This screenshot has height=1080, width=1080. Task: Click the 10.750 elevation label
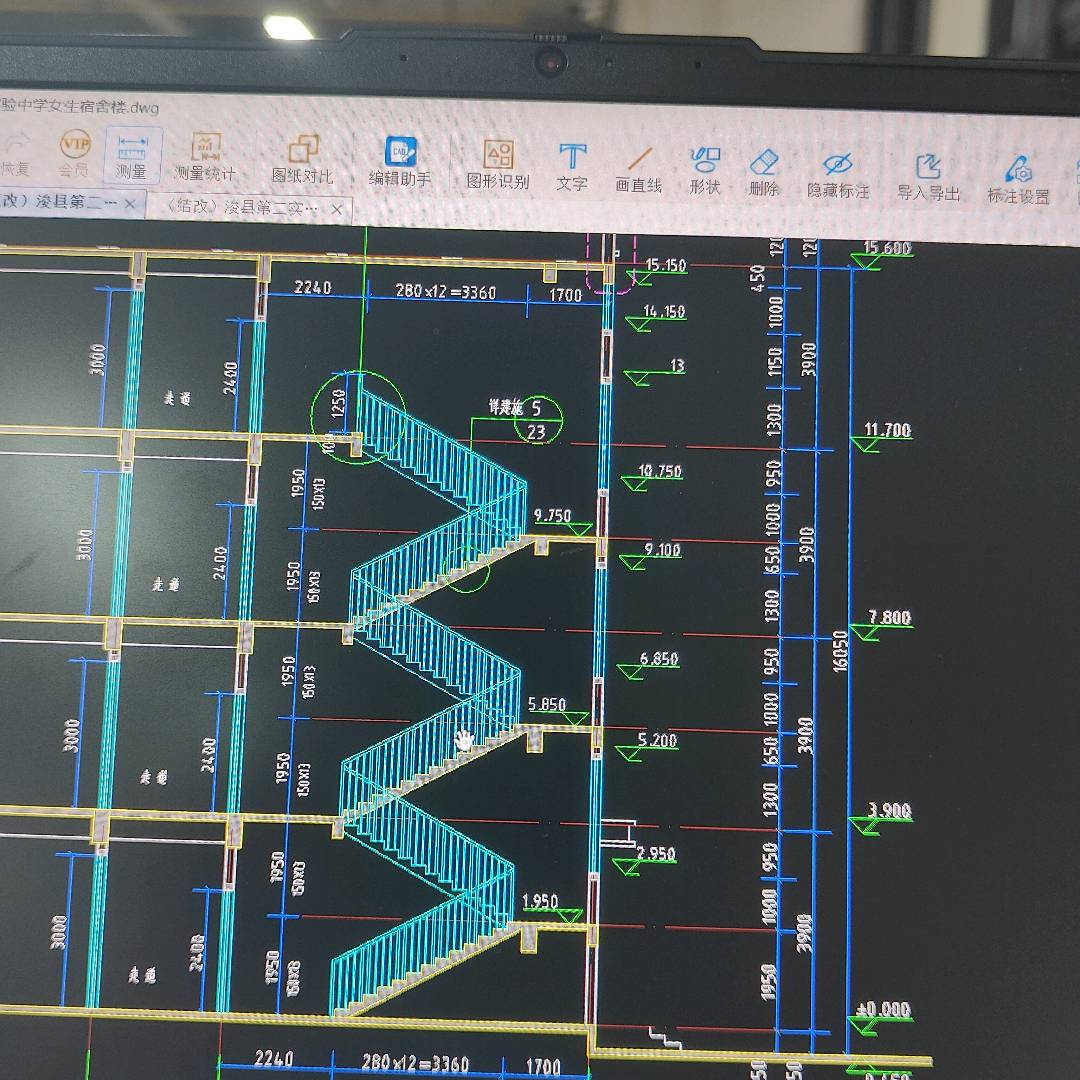pos(660,471)
